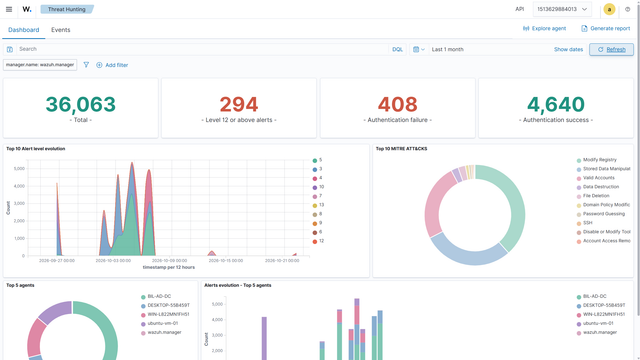
Task: Open the change all filters icon
Action: point(86,65)
